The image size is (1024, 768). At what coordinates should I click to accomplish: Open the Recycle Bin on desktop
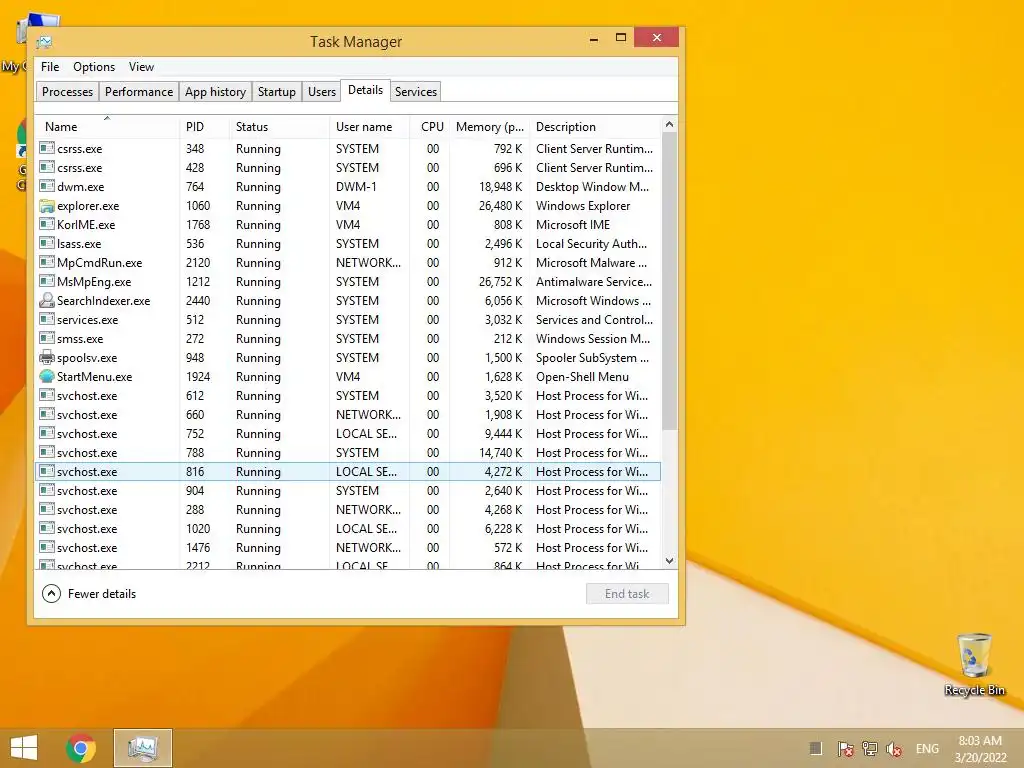[x=974, y=665]
